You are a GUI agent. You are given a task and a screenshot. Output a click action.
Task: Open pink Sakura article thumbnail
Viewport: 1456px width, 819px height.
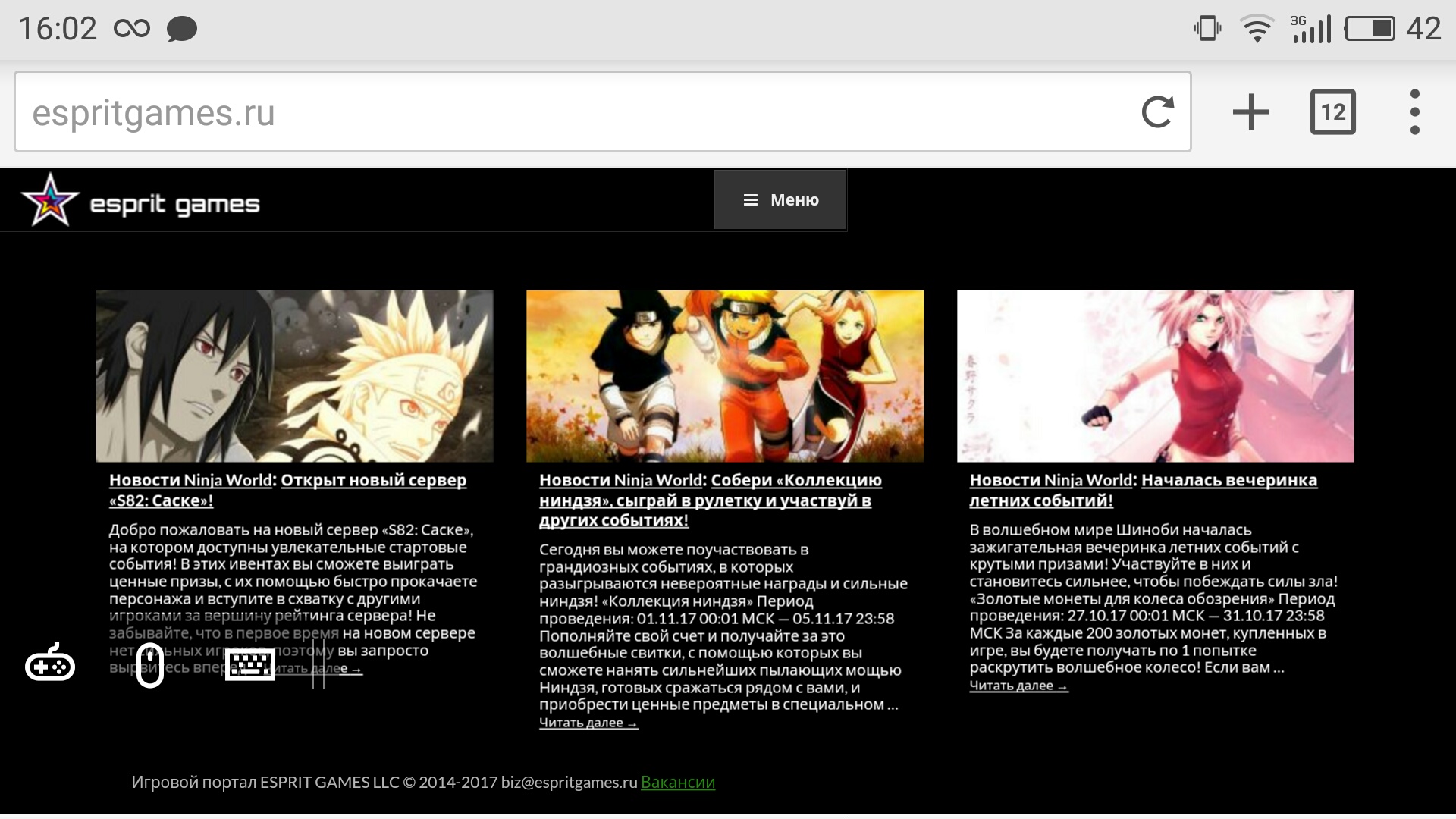pyautogui.click(x=1155, y=376)
